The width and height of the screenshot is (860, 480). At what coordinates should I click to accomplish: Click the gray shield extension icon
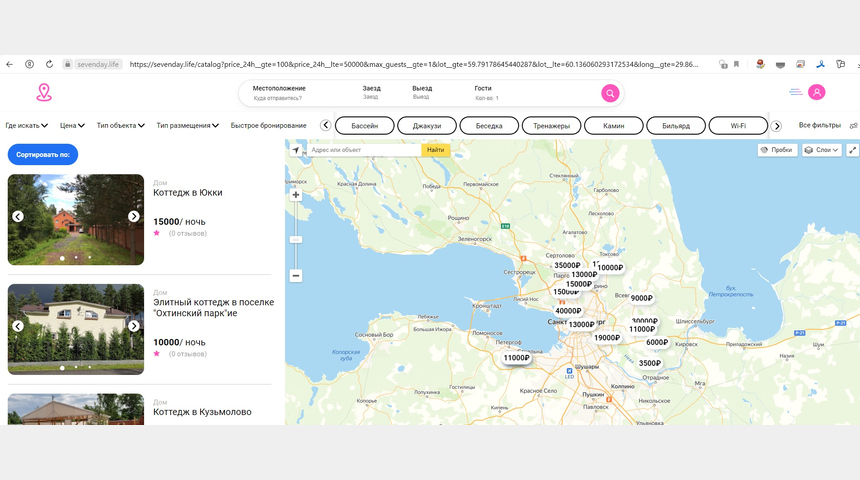tap(780, 65)
